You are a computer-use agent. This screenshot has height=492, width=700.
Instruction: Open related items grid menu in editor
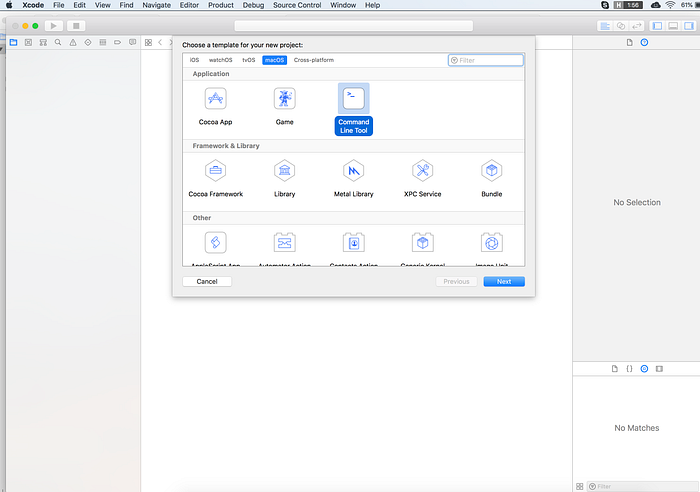coord(149,42)
